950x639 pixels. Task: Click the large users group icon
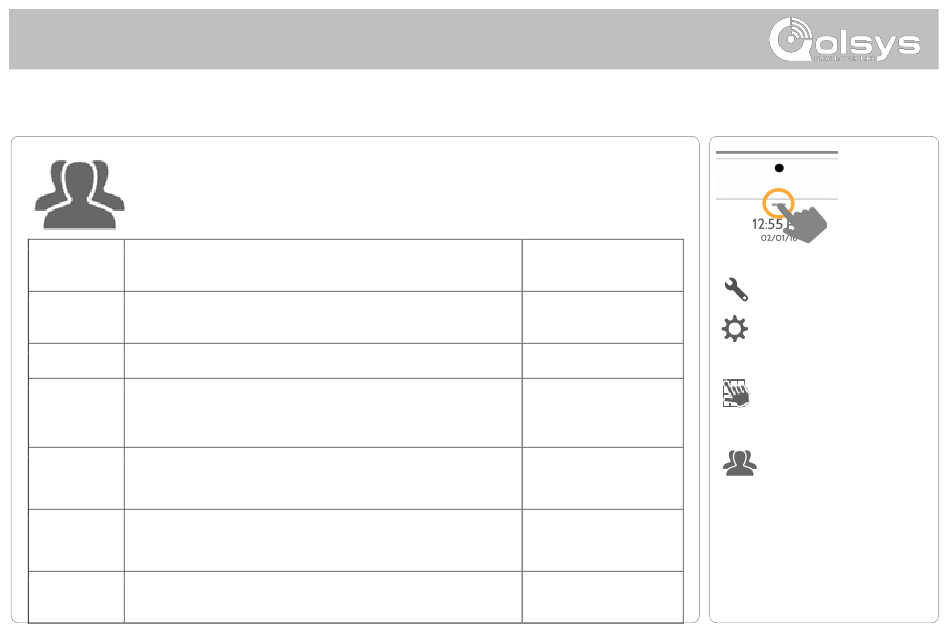click(79, 194)
